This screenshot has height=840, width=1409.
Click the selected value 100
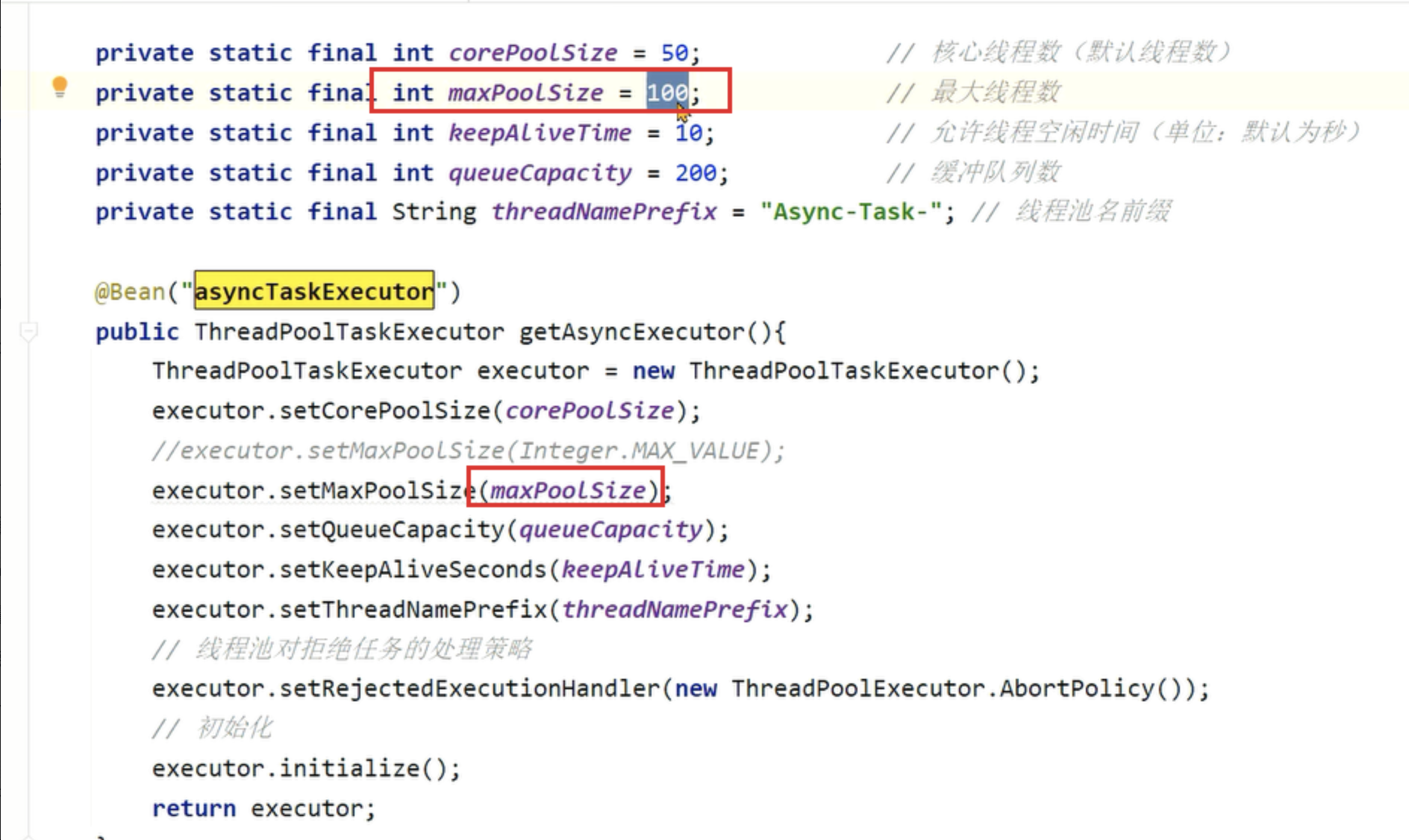point(667,93)
